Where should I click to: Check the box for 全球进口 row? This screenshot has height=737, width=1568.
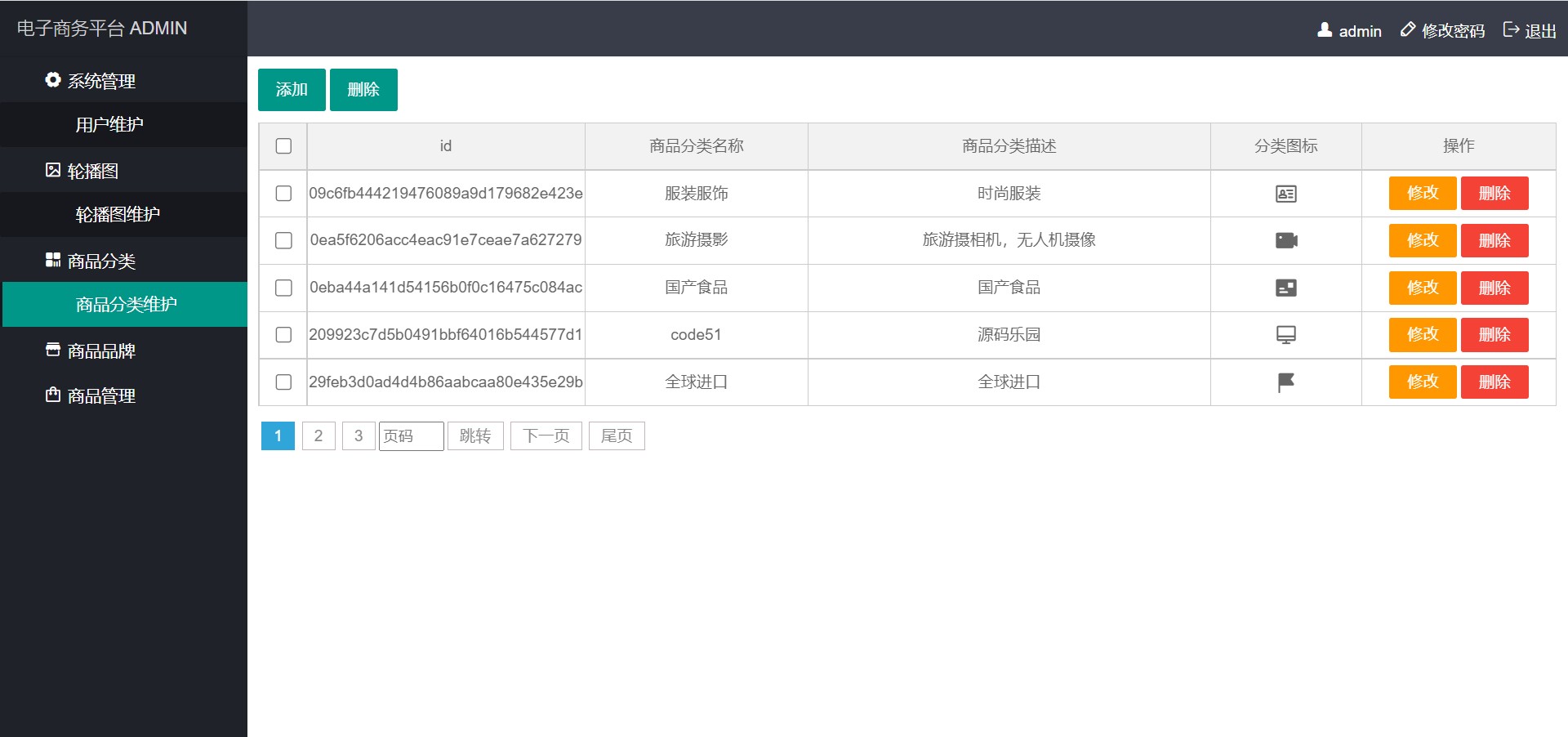tap(283, 382)
